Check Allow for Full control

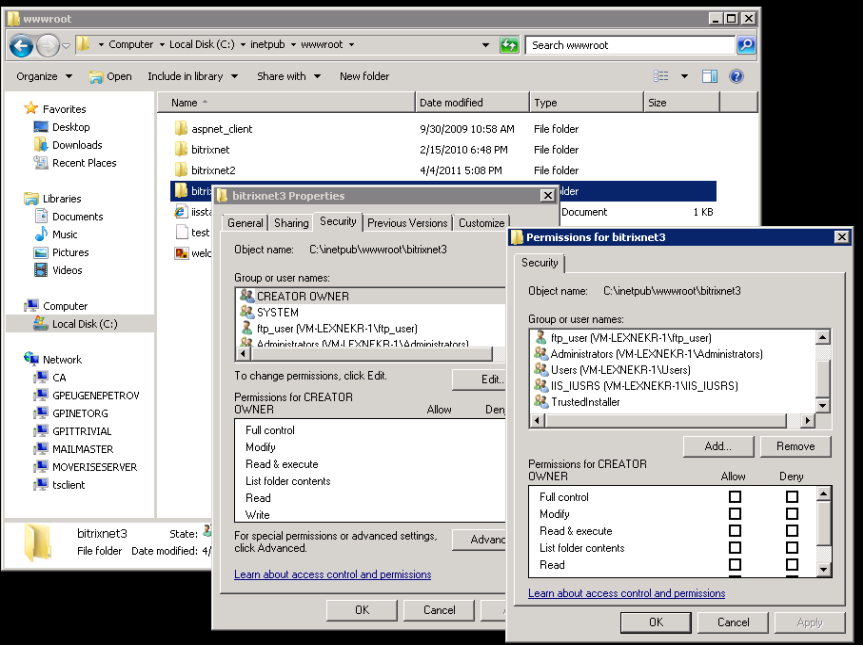point(735,496)
